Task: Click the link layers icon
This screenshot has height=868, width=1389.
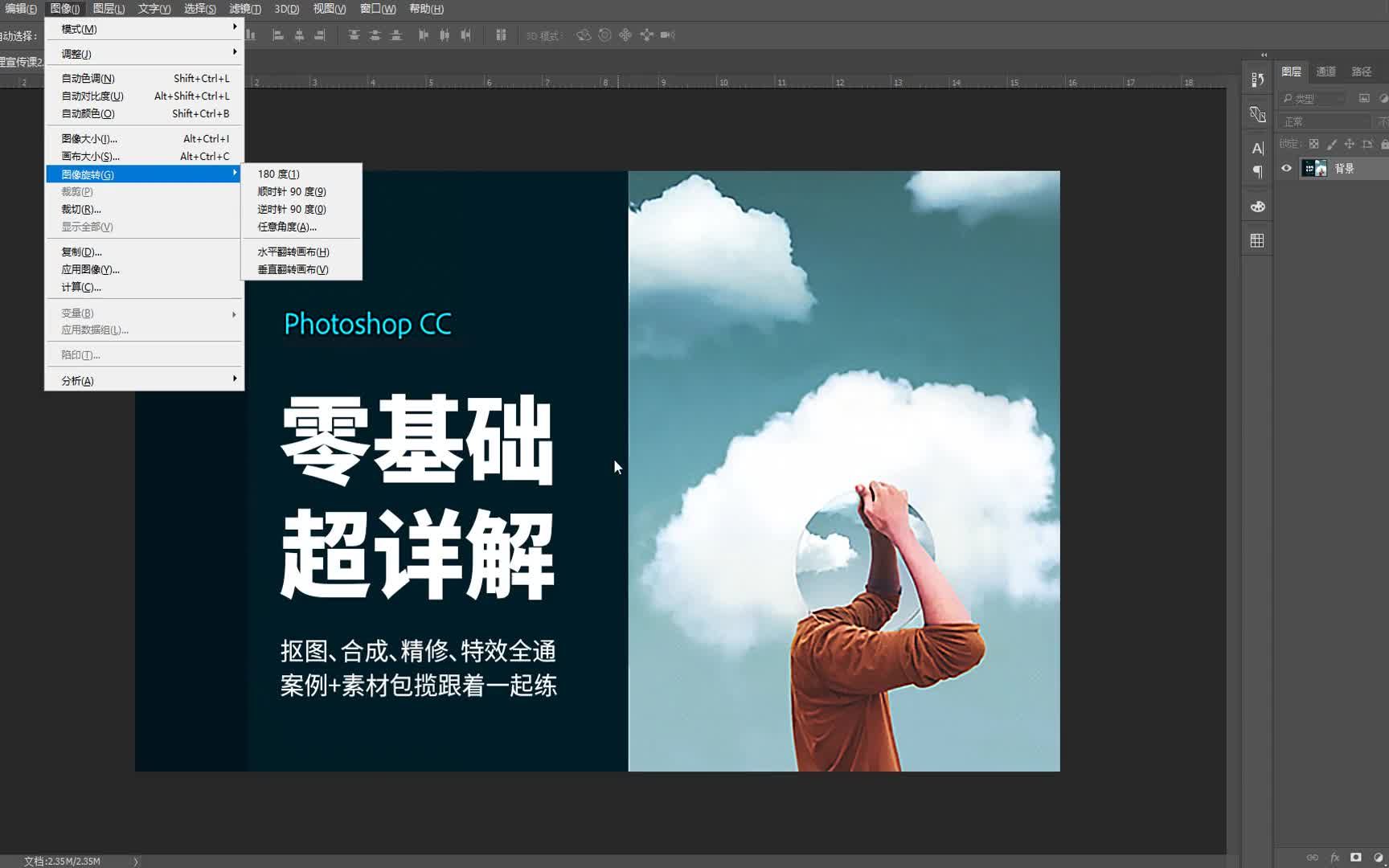Action: (1313, 857)
